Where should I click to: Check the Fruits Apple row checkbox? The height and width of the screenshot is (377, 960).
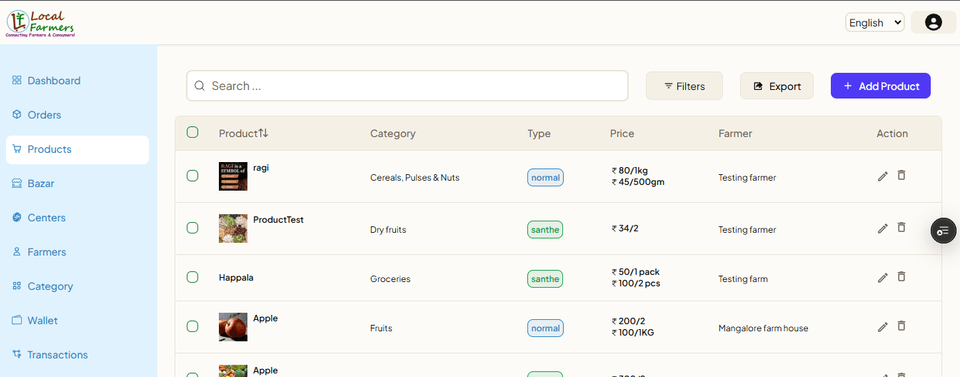[192, 326]
